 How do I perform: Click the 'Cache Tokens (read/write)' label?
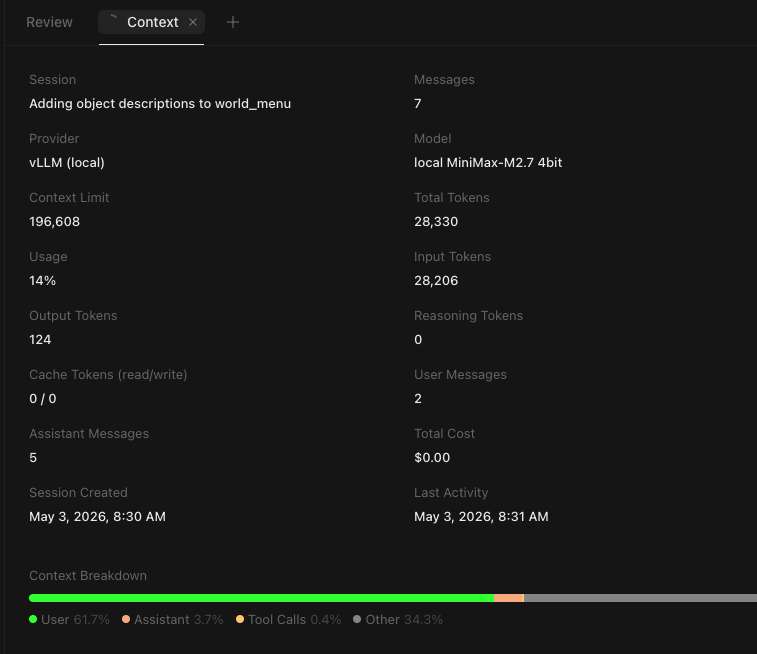[108, 375]
